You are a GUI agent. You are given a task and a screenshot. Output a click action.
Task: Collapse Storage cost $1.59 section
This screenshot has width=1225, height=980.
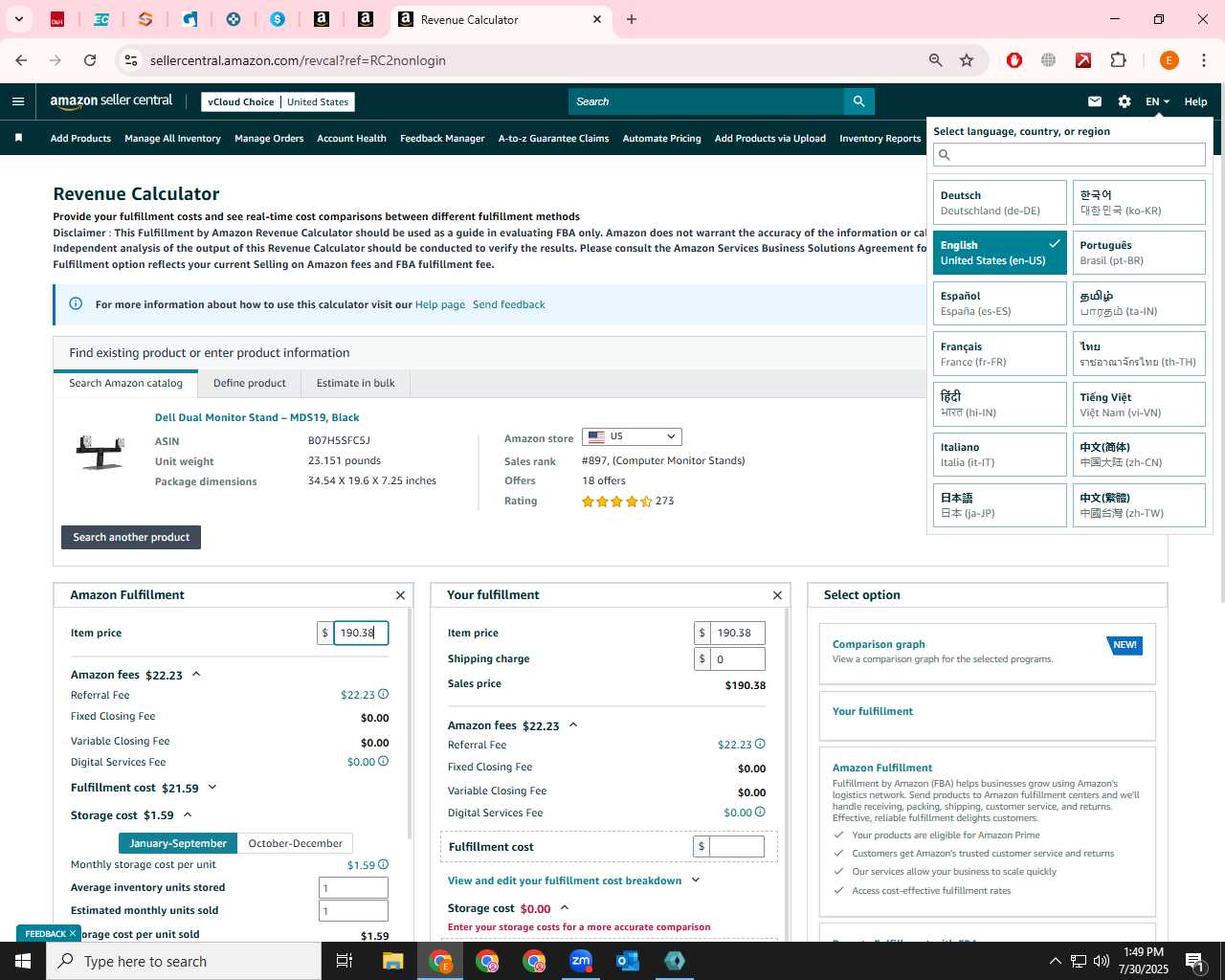tap(188, 814)
